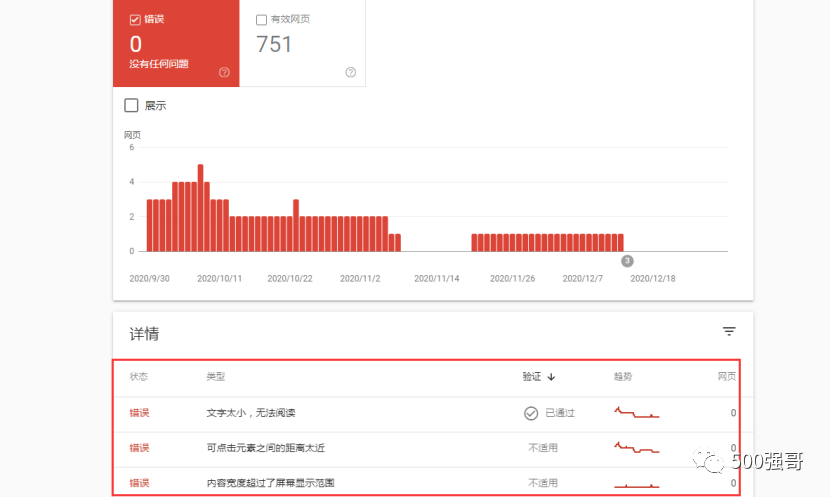Click the 2020/9/30 axis date label
The height and width of the screenshot is (497, 830).
click(149, 278)
